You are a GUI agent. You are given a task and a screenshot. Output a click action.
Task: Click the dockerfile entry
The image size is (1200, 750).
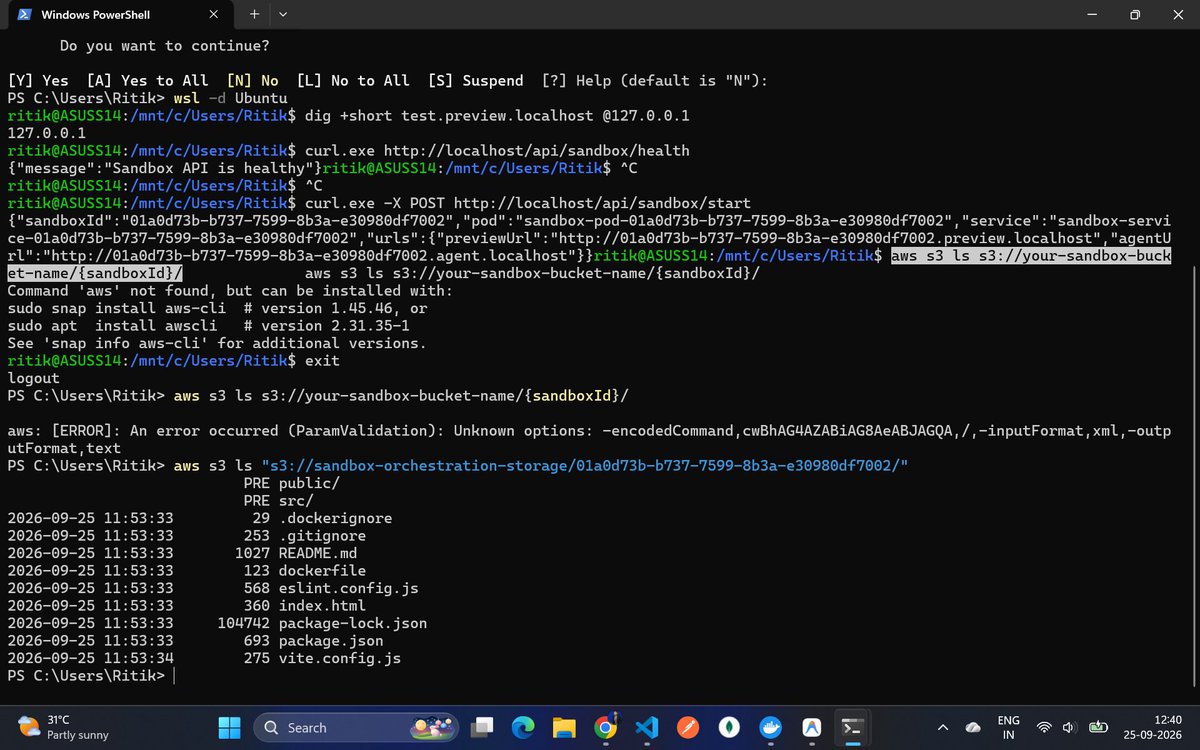[322, 570]
